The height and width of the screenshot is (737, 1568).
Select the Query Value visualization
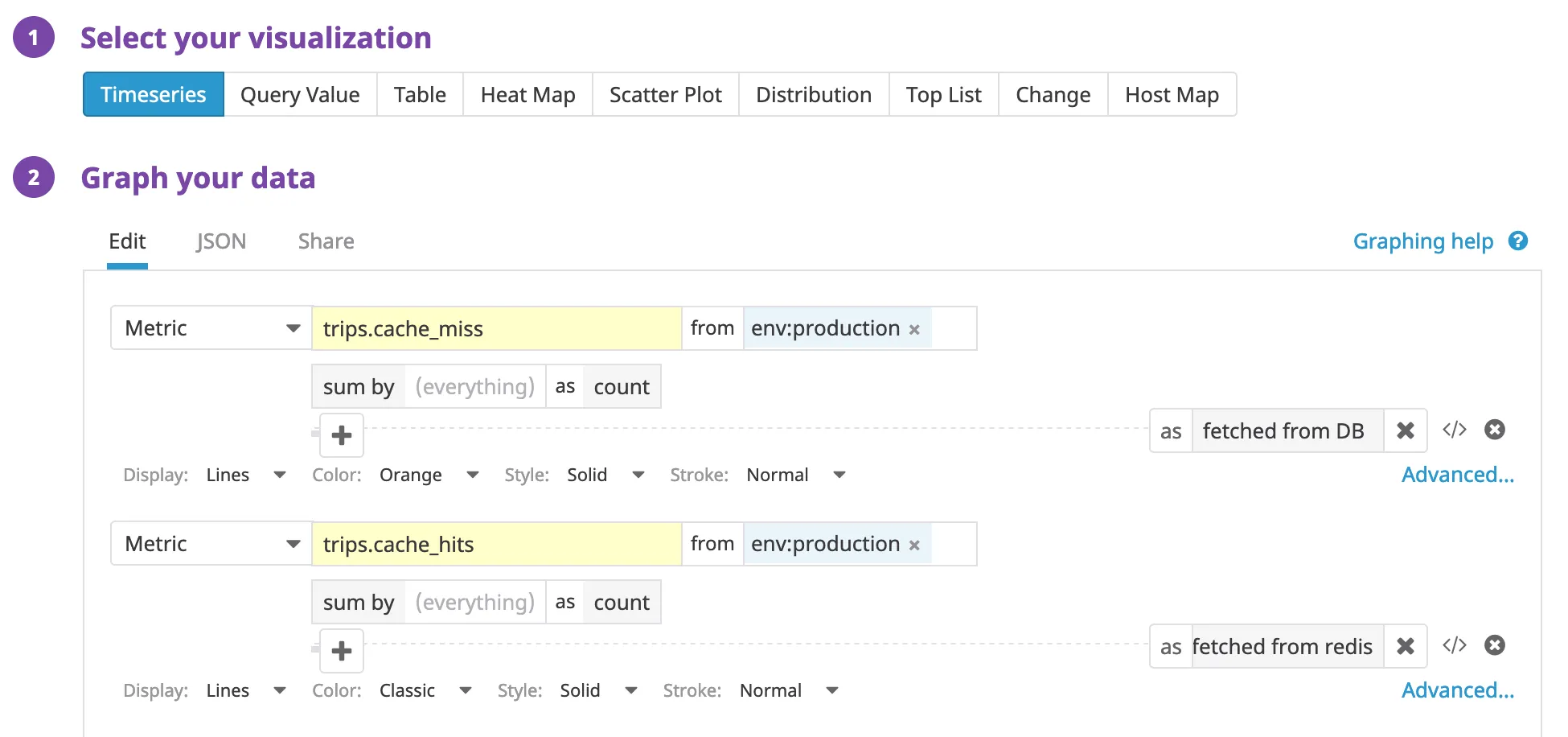pyautogui.click(x=300, y=94)
